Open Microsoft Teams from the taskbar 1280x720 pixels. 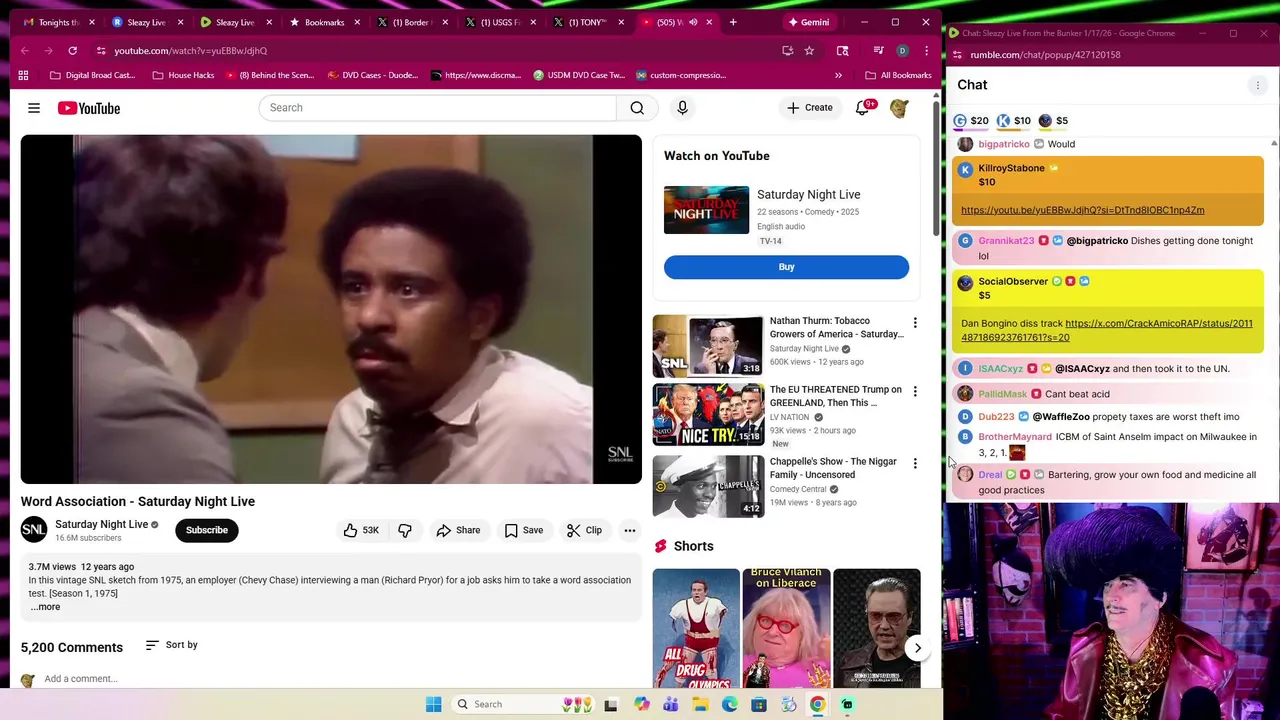point(670,704)
